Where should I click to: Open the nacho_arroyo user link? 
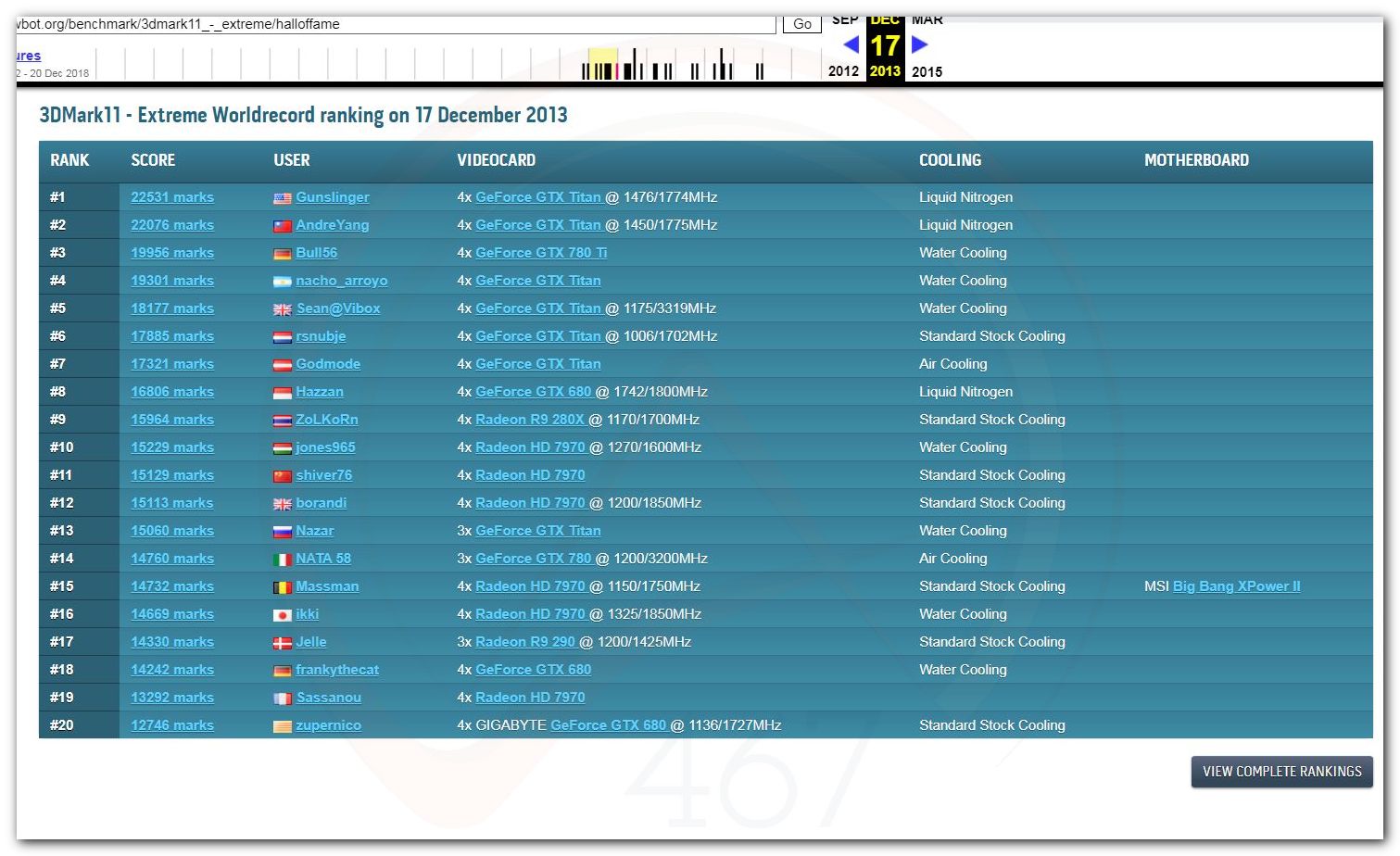pos(342,281)
